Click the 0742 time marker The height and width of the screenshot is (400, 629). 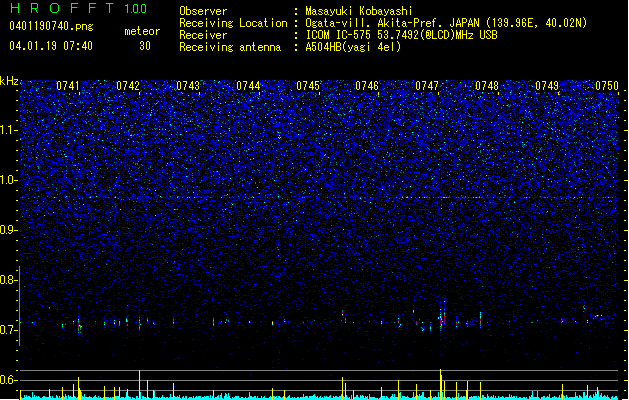(128, 86)
